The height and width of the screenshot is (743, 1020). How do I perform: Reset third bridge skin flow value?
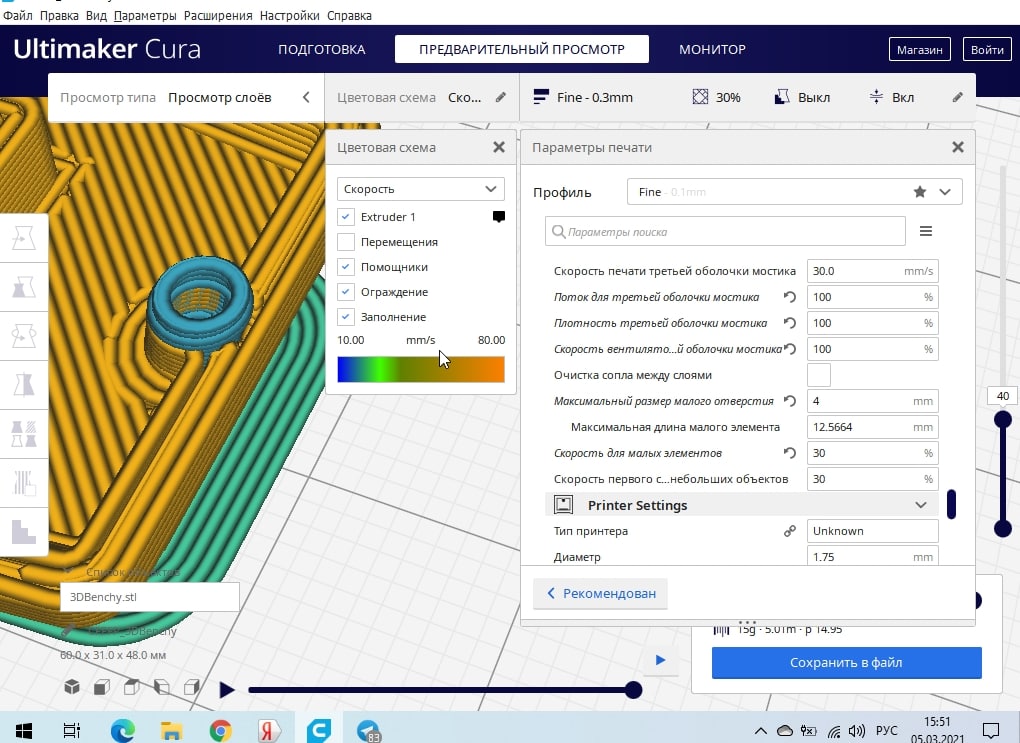tap(790, 297)
